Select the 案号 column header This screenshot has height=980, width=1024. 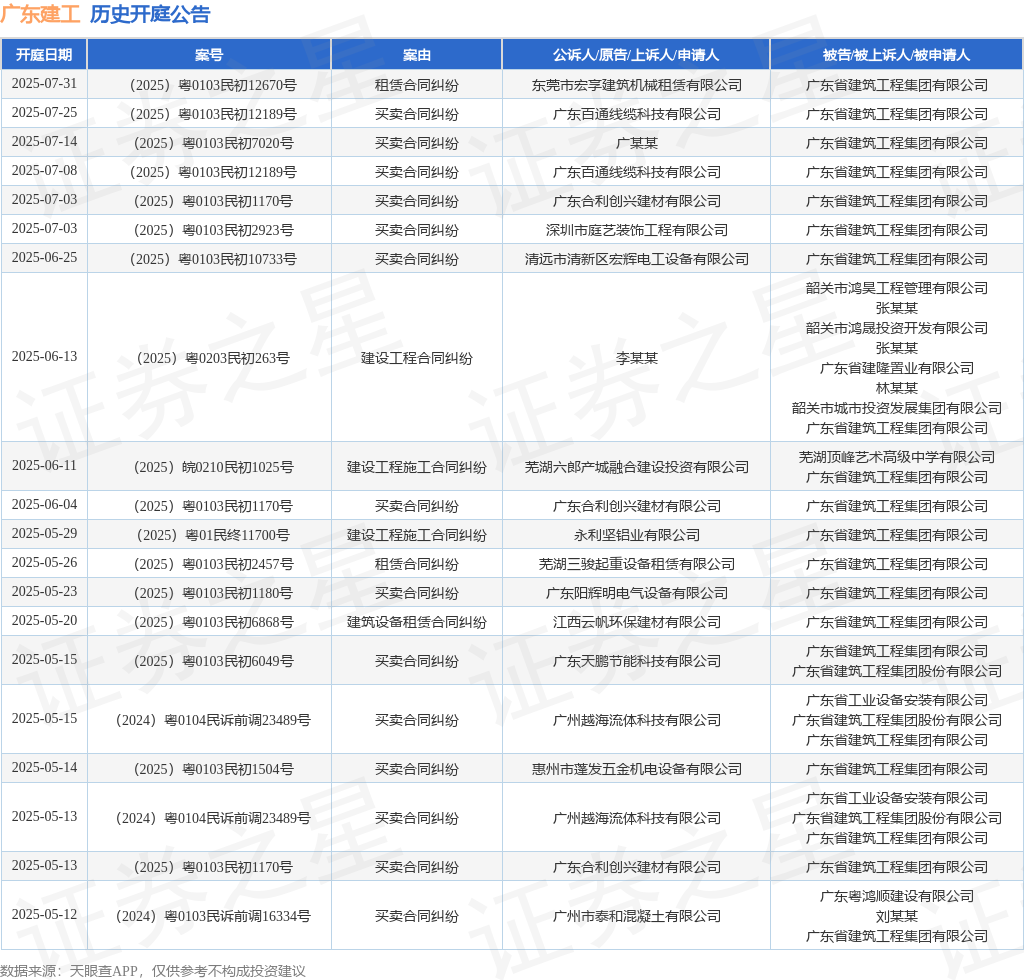point(209,55)
